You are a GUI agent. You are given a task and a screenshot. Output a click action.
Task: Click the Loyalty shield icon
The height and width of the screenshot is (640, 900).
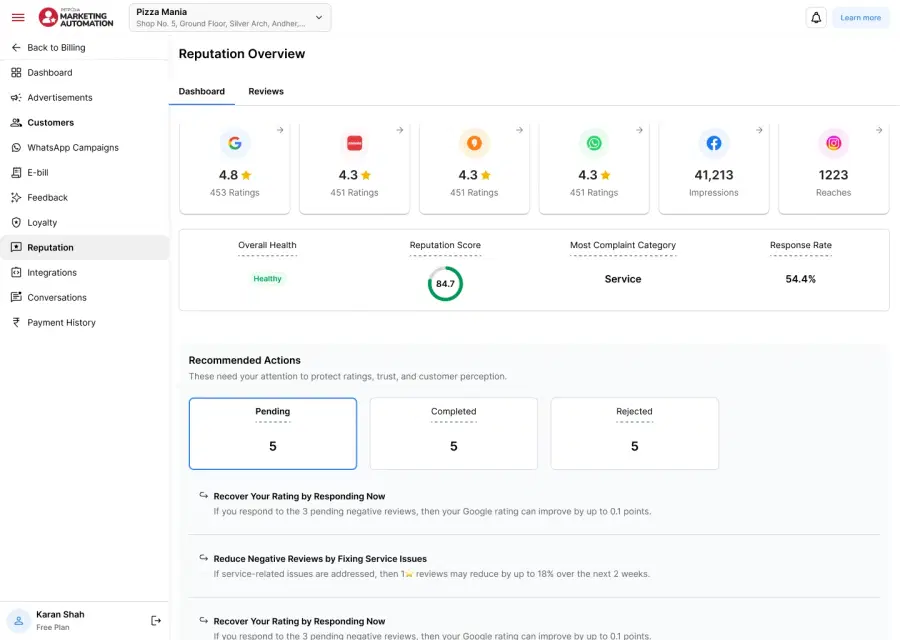click(16, 223)
